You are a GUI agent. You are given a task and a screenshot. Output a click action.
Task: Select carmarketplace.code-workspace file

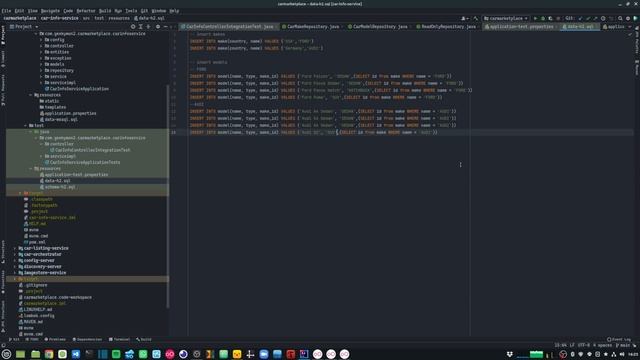coord(55,297)
